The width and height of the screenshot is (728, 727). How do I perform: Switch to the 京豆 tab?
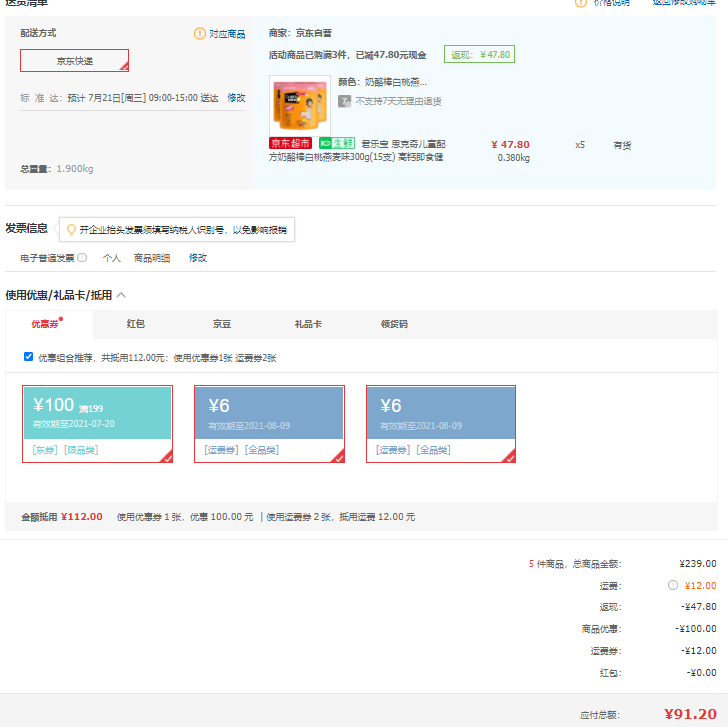[222, 324]
